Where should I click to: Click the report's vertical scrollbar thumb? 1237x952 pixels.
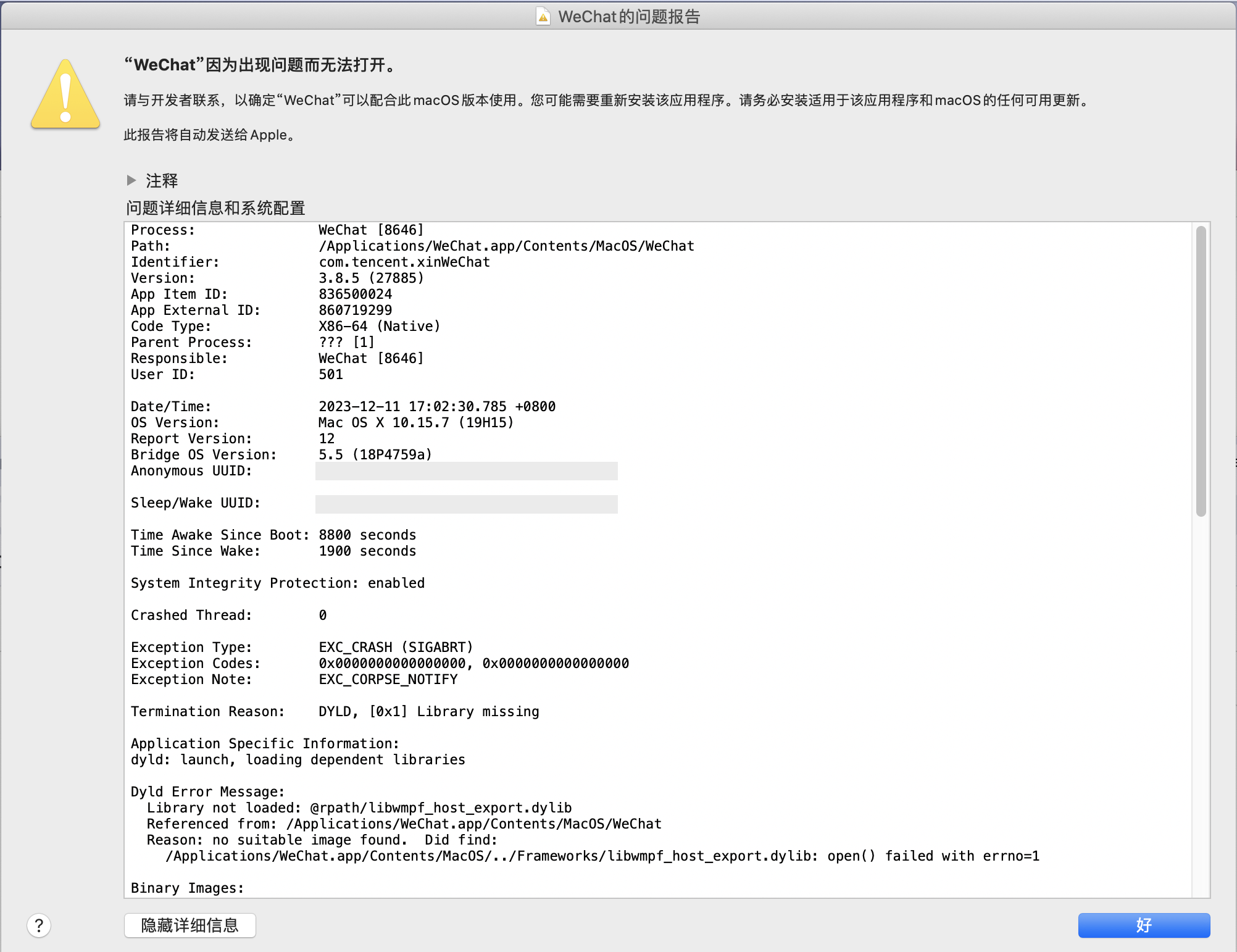pyautogui.click(x=1201, y=370)
